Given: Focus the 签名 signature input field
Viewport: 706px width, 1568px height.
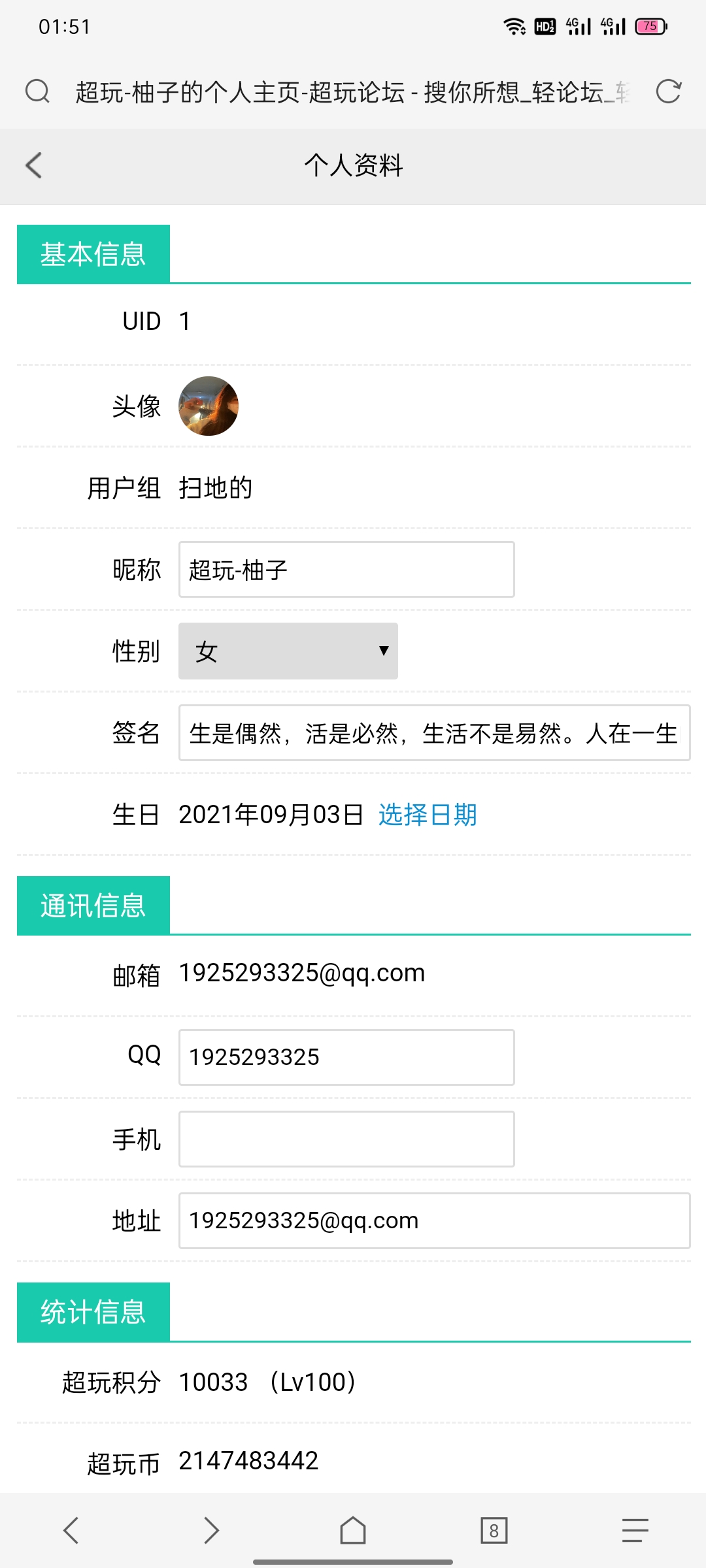Looking at the screenshot, I should (x=435, y=732).
